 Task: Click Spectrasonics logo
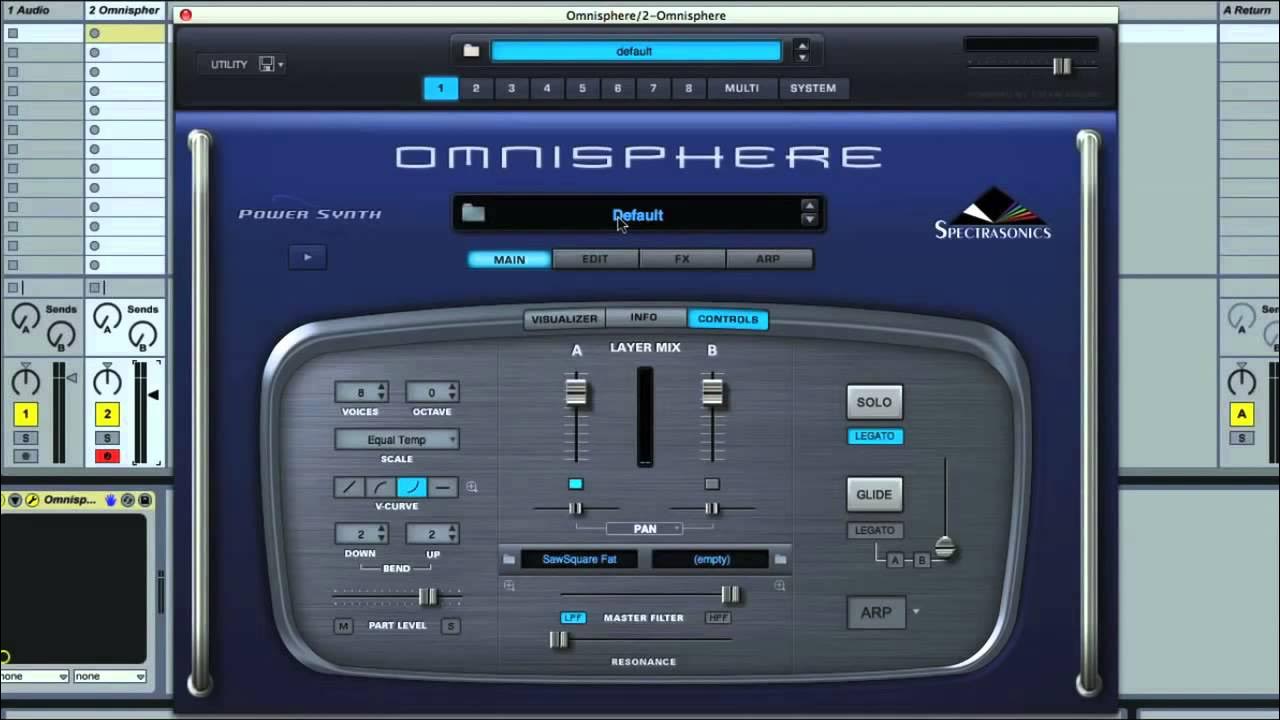tap(993, 213)
